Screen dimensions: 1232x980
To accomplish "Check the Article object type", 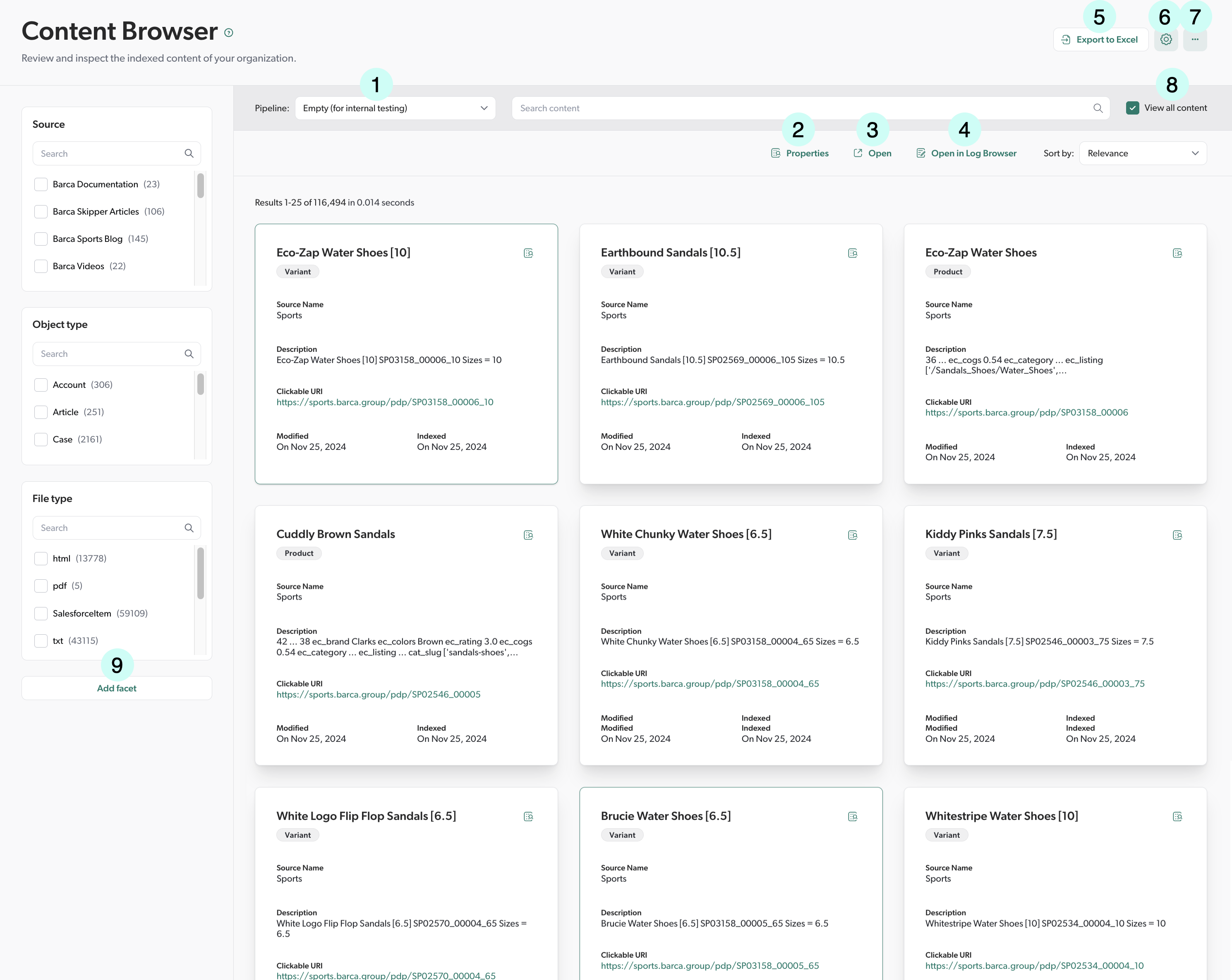I will (x=41, y=412).
